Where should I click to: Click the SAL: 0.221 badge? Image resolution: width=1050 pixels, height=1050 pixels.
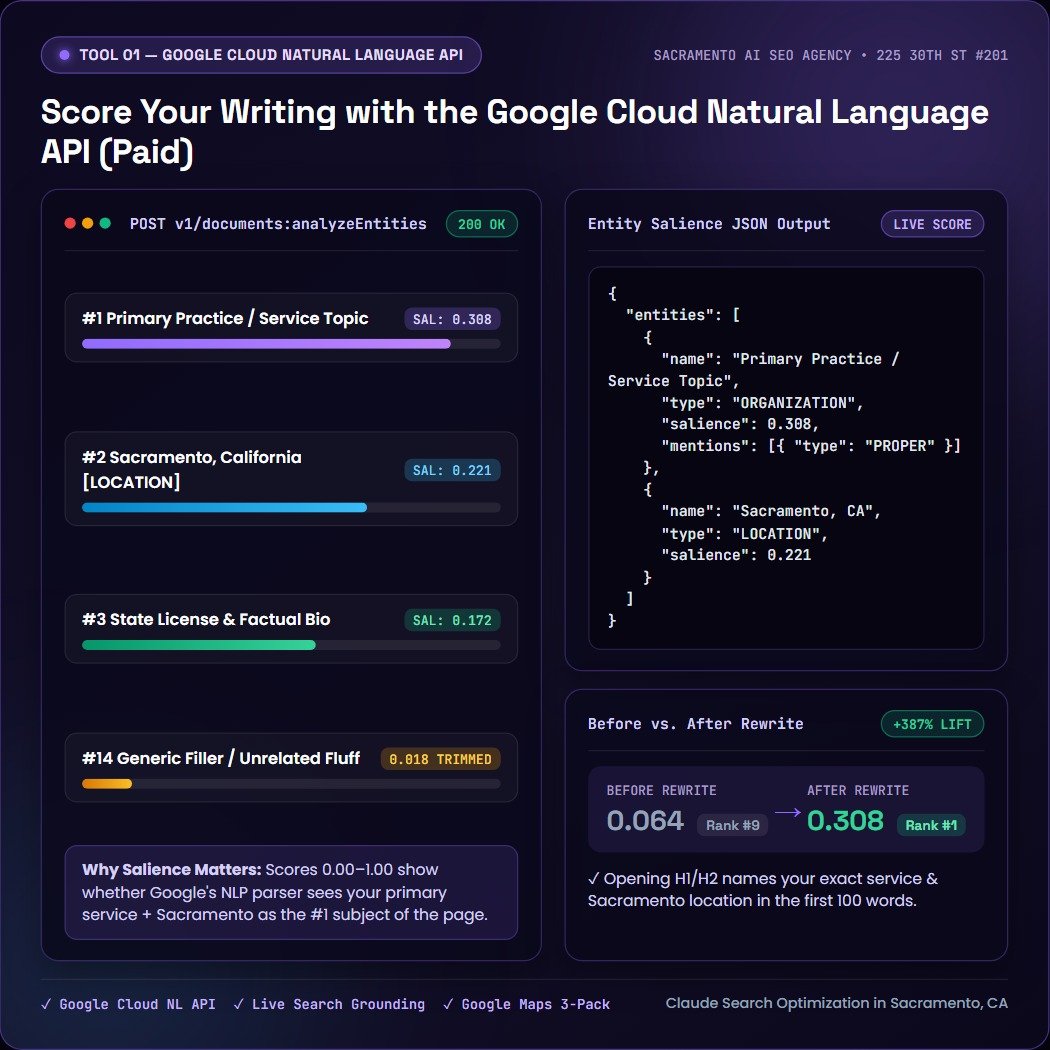coord(452,470)
